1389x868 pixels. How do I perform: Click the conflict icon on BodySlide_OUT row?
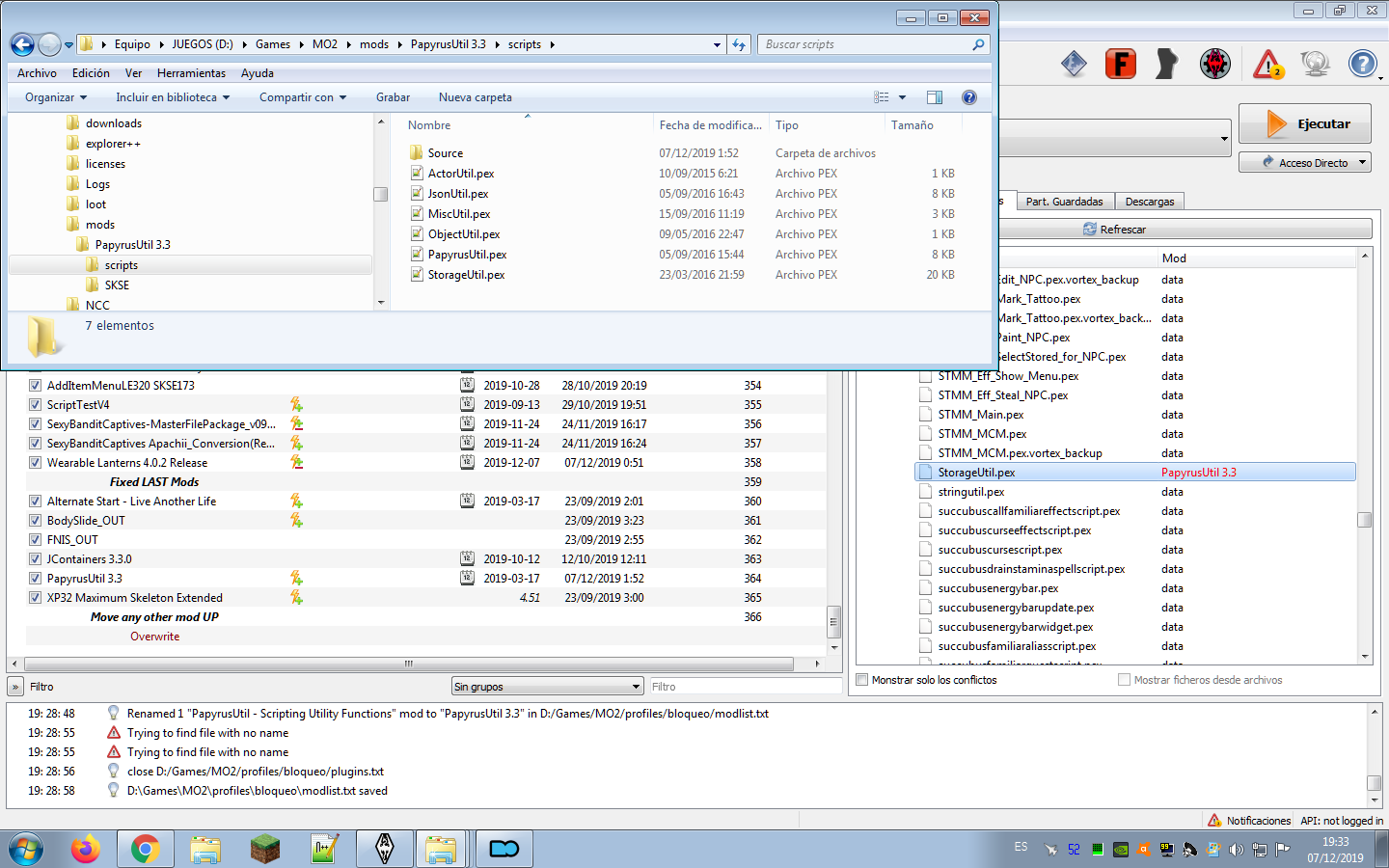pyautogui.click(x=296, y=520)
